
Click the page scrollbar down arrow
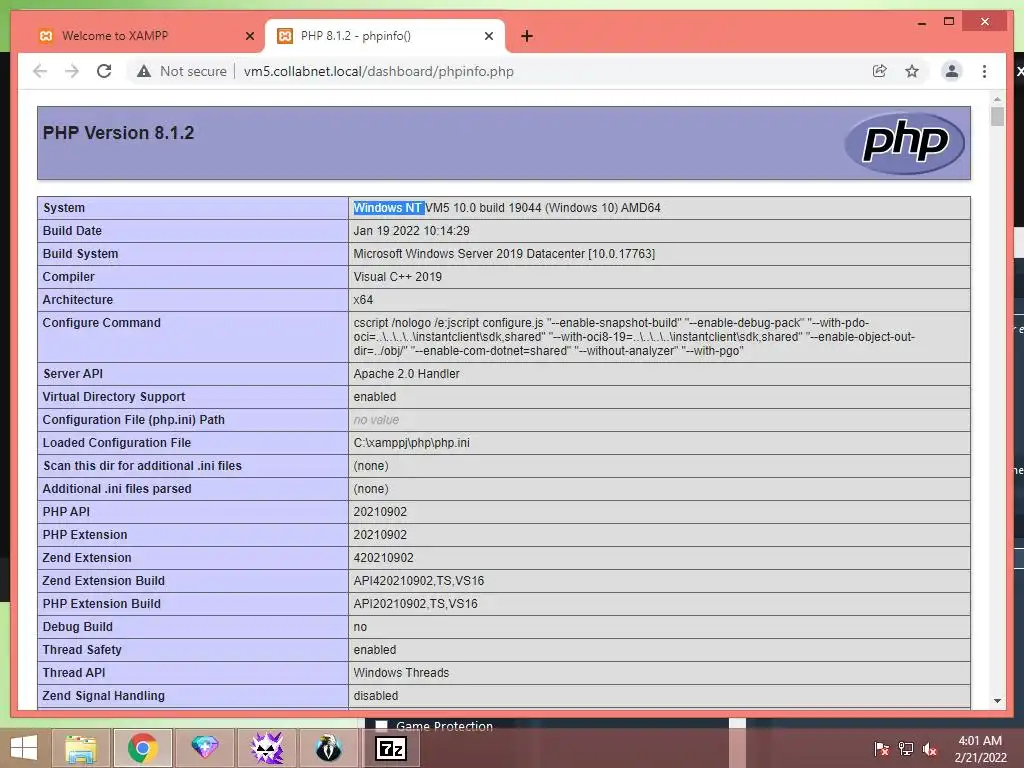[x=997, y=701]
